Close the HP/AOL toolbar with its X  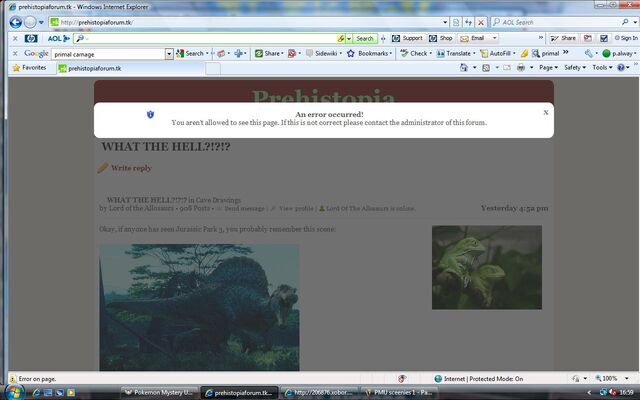click(x=15, y=38)
